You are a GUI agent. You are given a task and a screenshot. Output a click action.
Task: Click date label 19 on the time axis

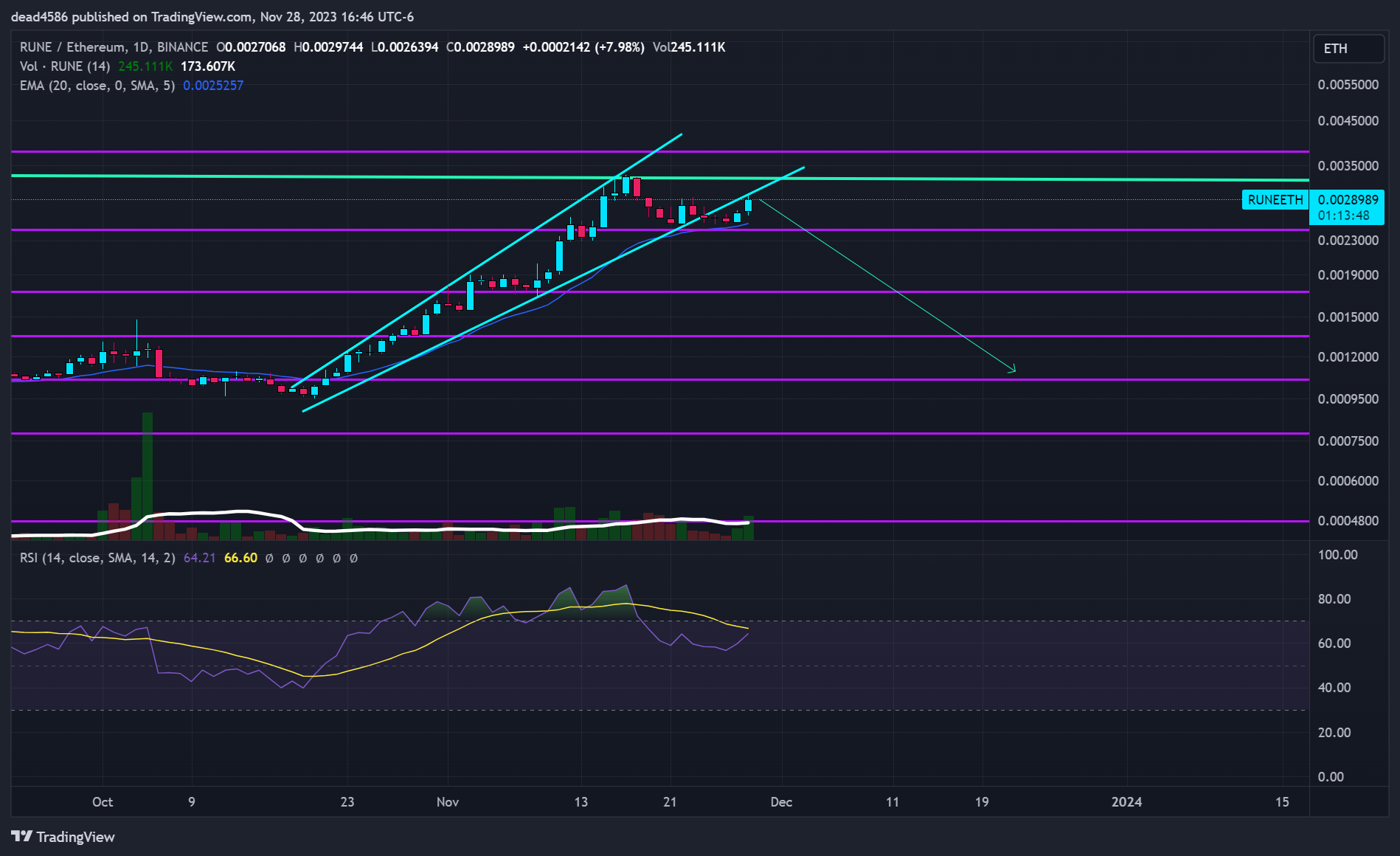982,802
